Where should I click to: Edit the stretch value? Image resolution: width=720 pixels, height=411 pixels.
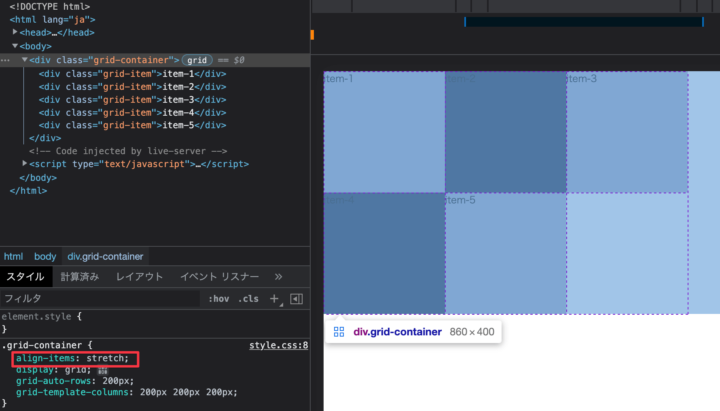(105, 358)
